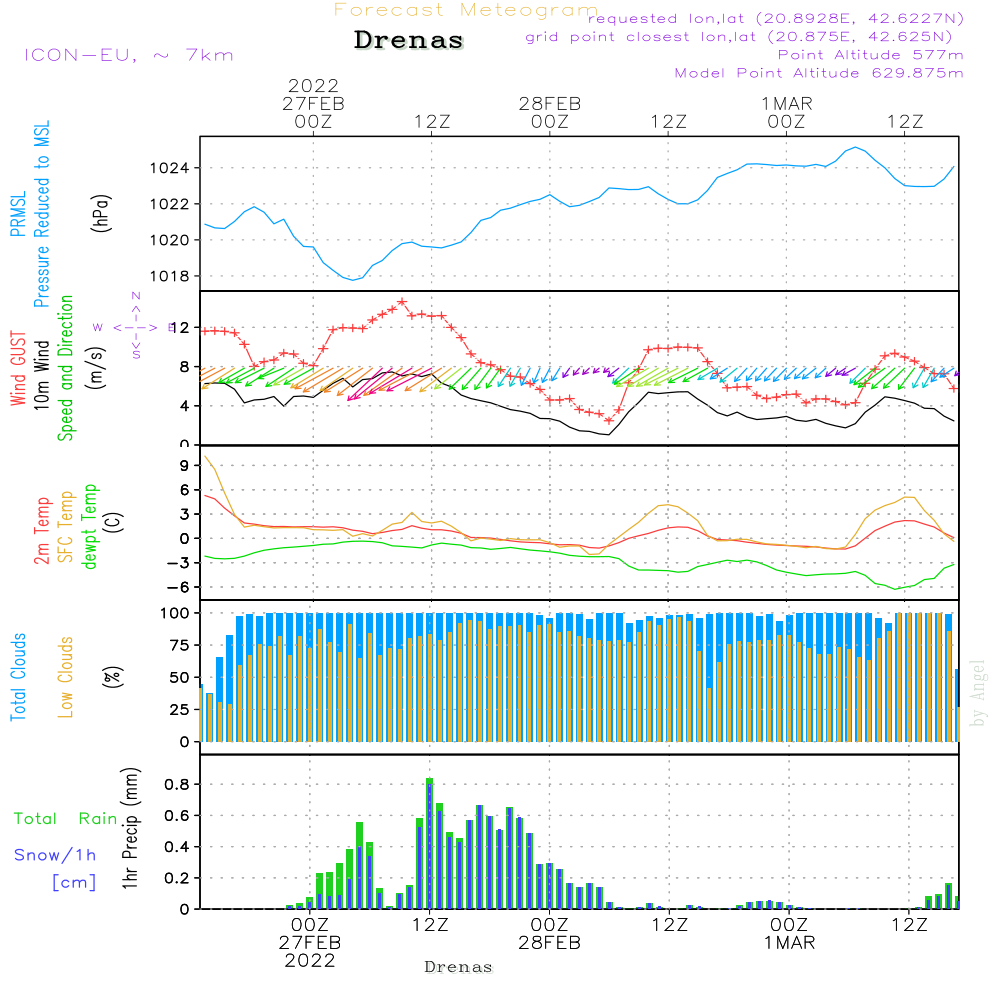Select 'requested lon,lat (20.8928E, 42.6227N)' text

tap(776, 18)
